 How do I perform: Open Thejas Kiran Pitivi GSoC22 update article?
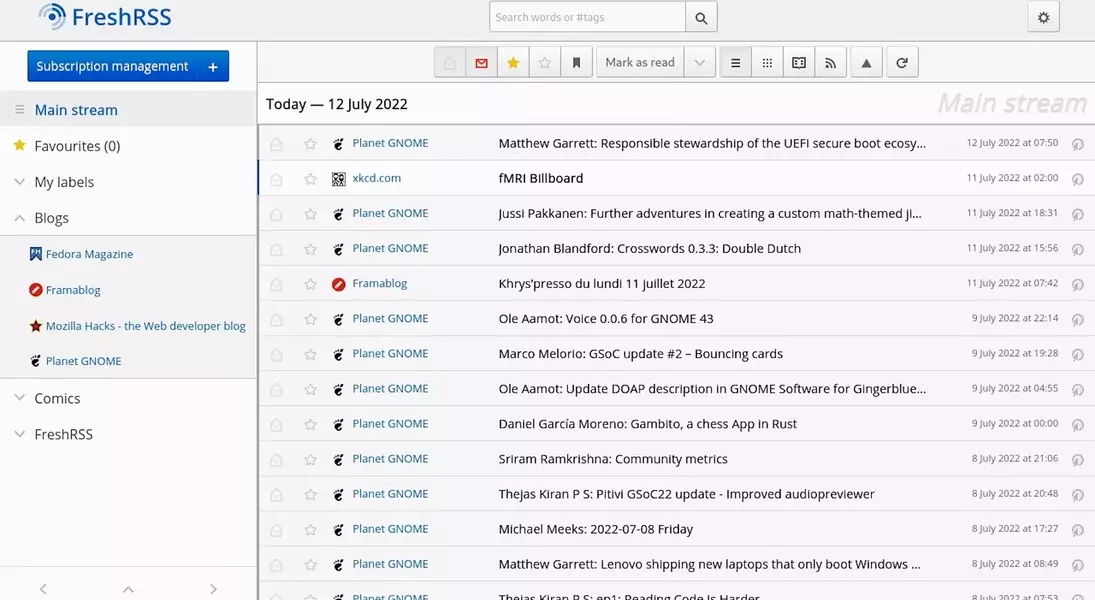tap(686, 494)
